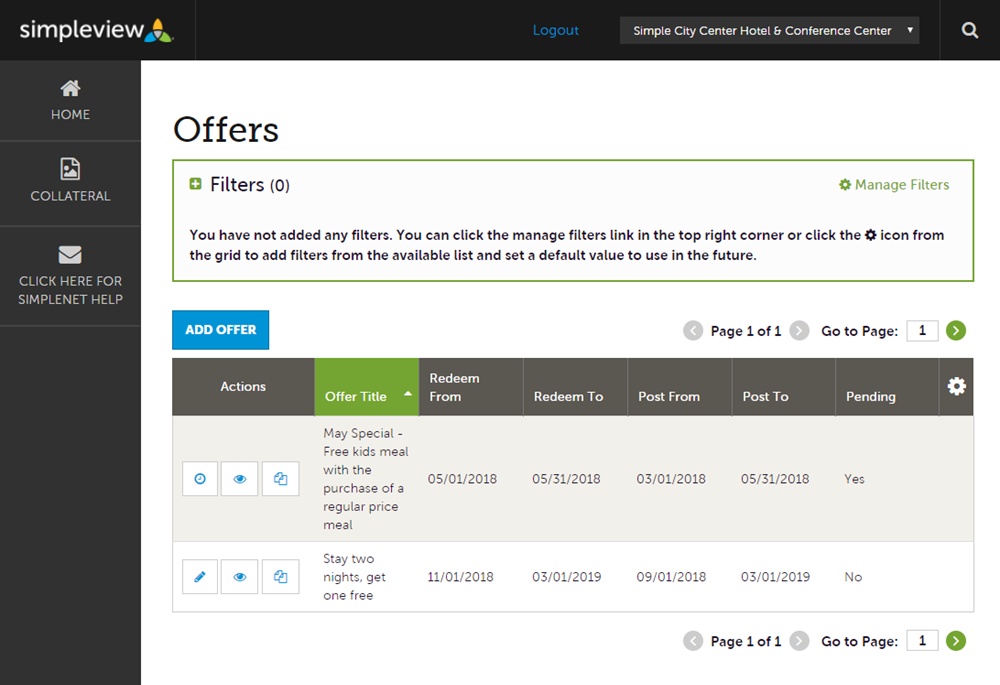Sort by Post From column header
This screenshot has width=1000, height=685.
coord(680,387)
